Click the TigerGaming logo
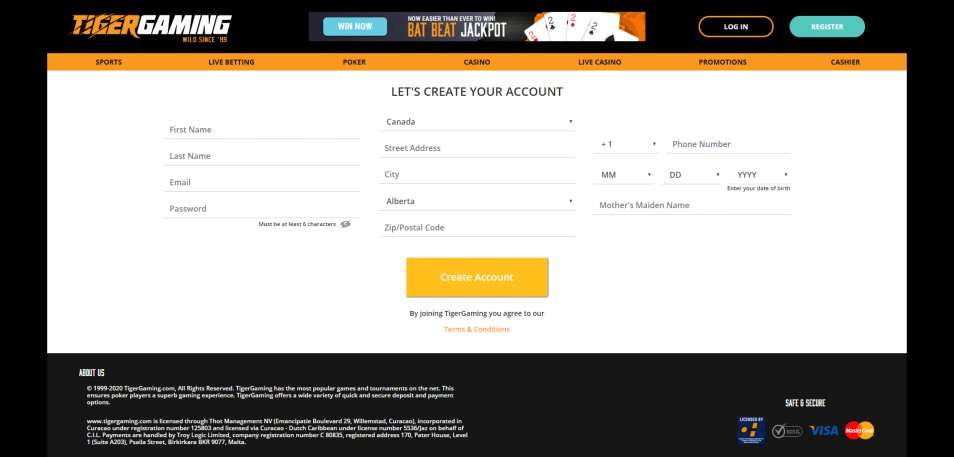Image resolution: width=954 pixels, height=457 pixels. click(x=151, y=27)
